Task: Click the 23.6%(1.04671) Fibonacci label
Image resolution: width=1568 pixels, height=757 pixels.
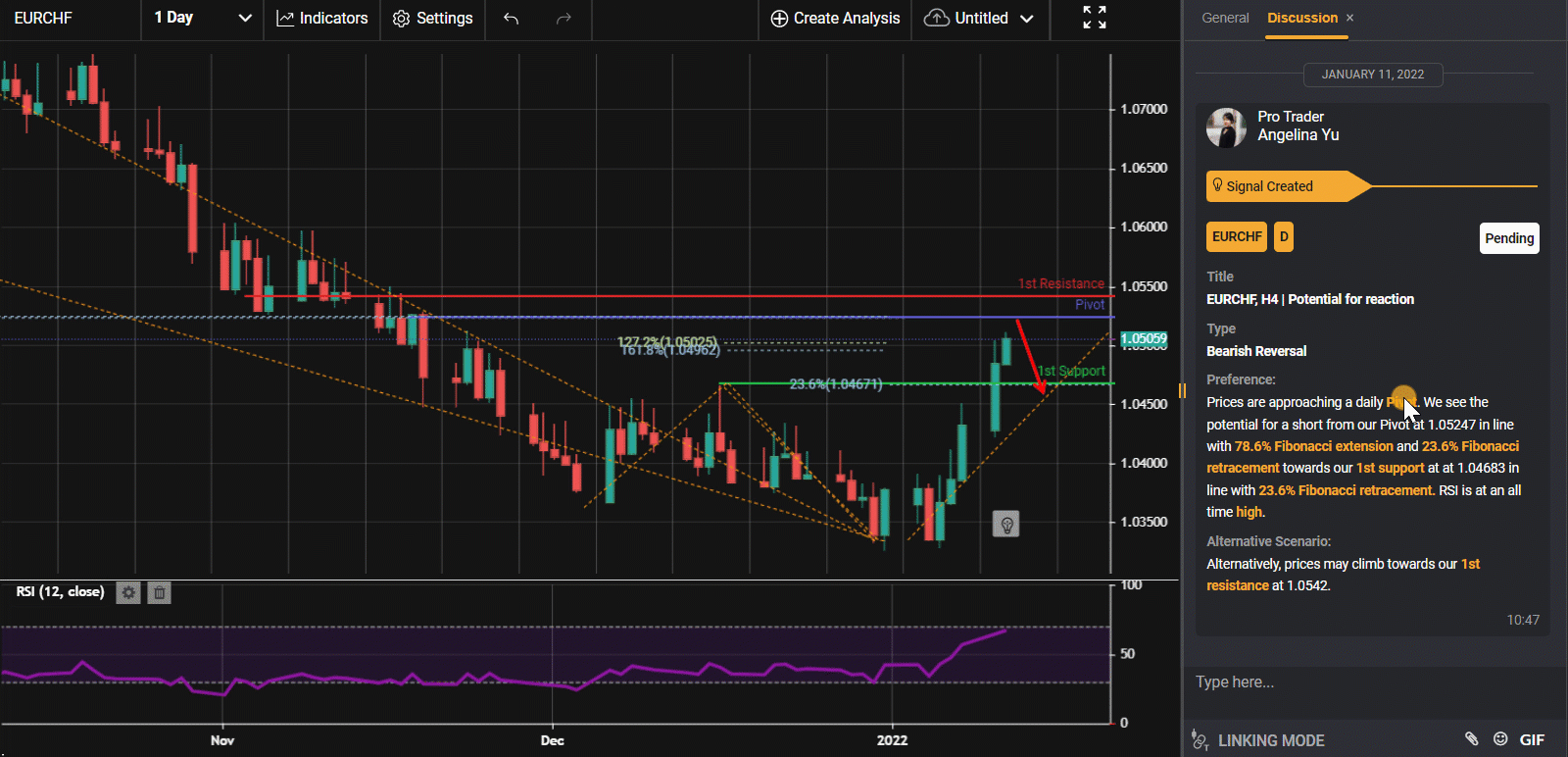Action: click(836, 384)
